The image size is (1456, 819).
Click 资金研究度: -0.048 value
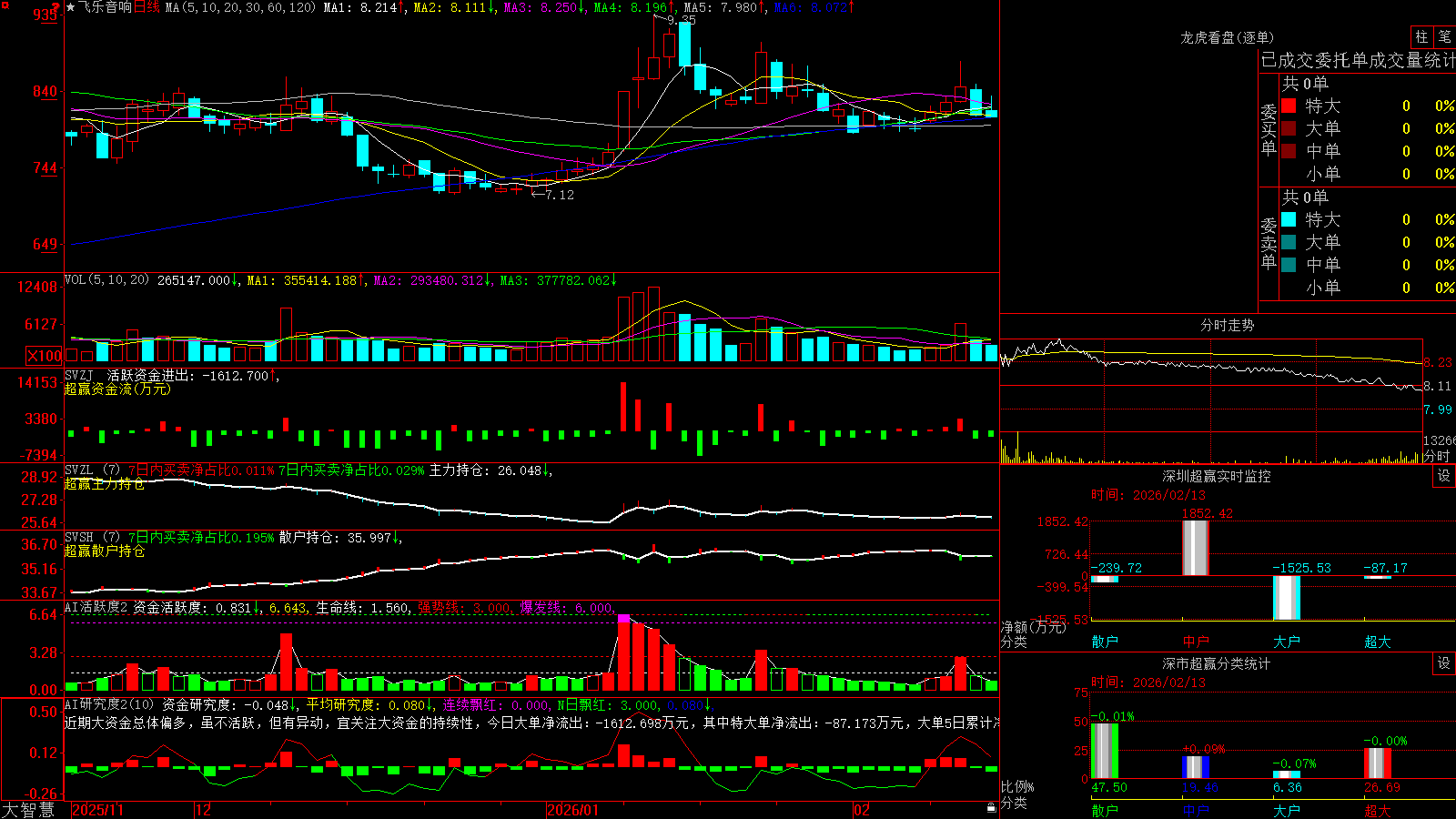(x=230, y=704)
